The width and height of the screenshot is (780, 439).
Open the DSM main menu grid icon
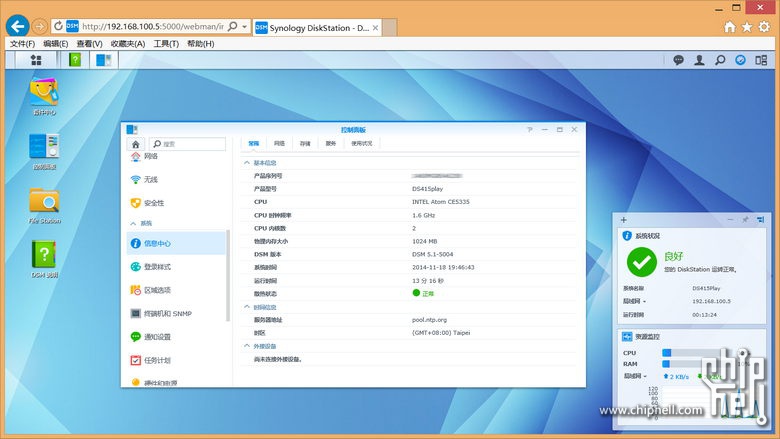[36, 60]
